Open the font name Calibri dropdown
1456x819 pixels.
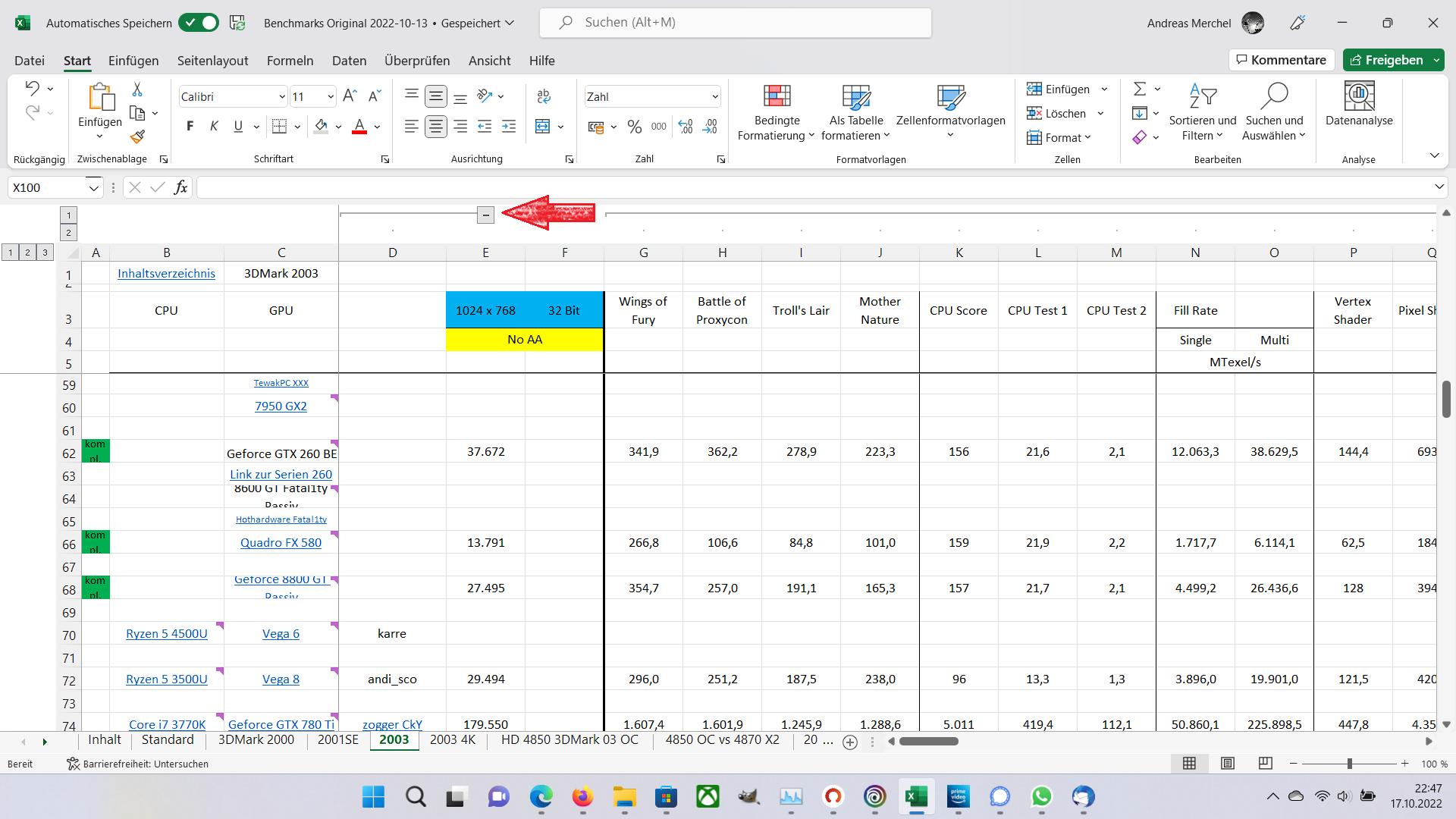pos(281,97)
